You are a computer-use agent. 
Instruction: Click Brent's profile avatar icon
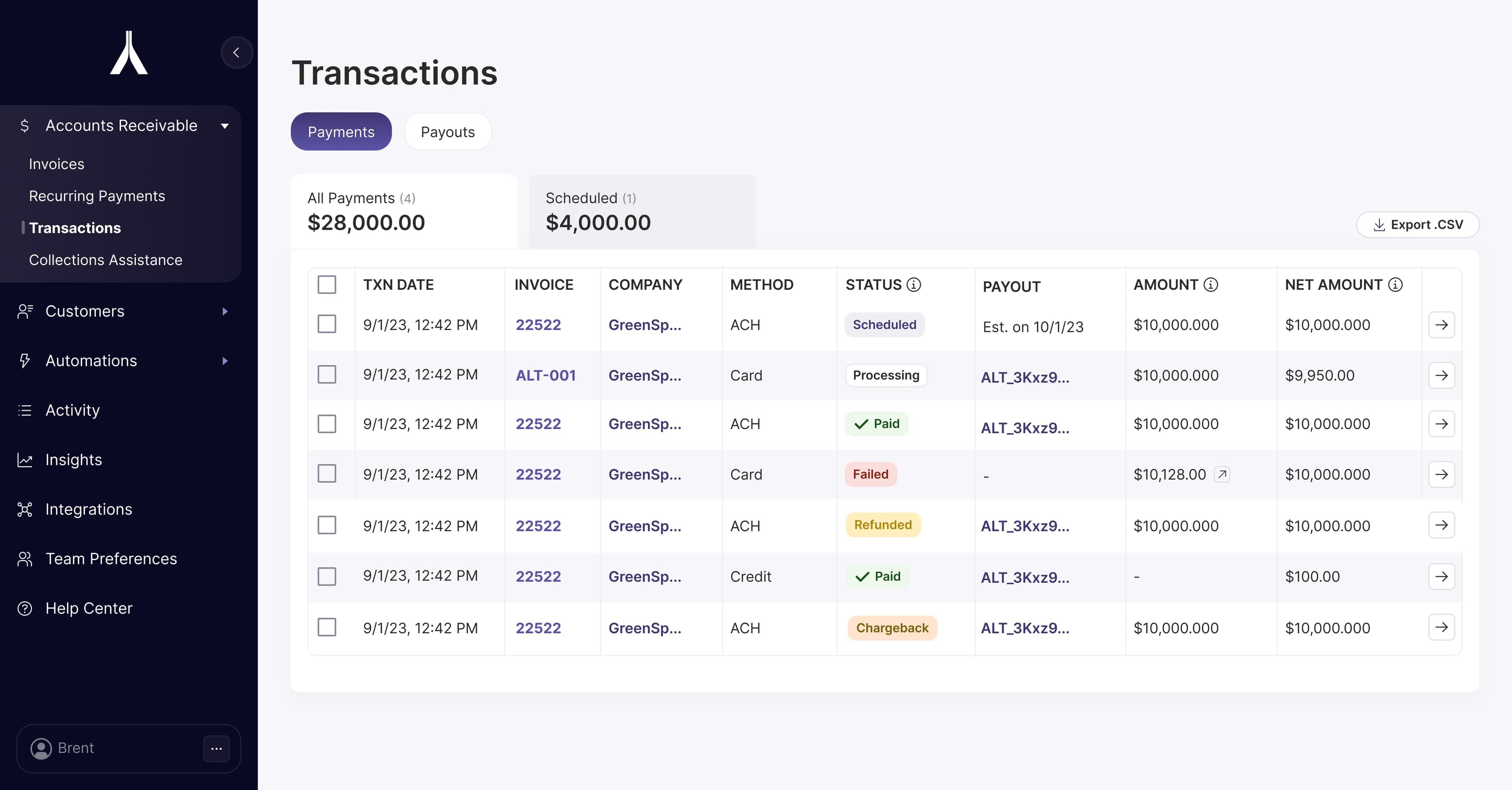41,748
